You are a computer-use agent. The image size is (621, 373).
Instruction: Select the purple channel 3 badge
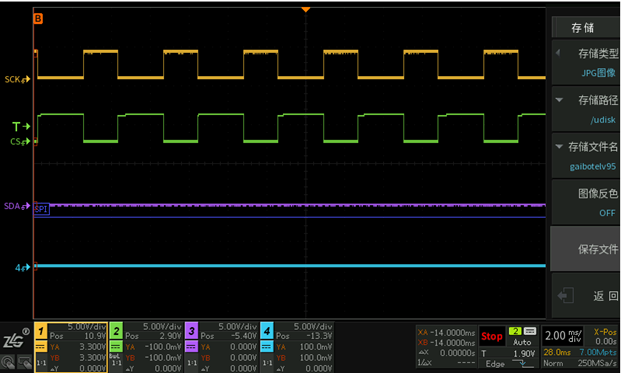coord(191,331)
